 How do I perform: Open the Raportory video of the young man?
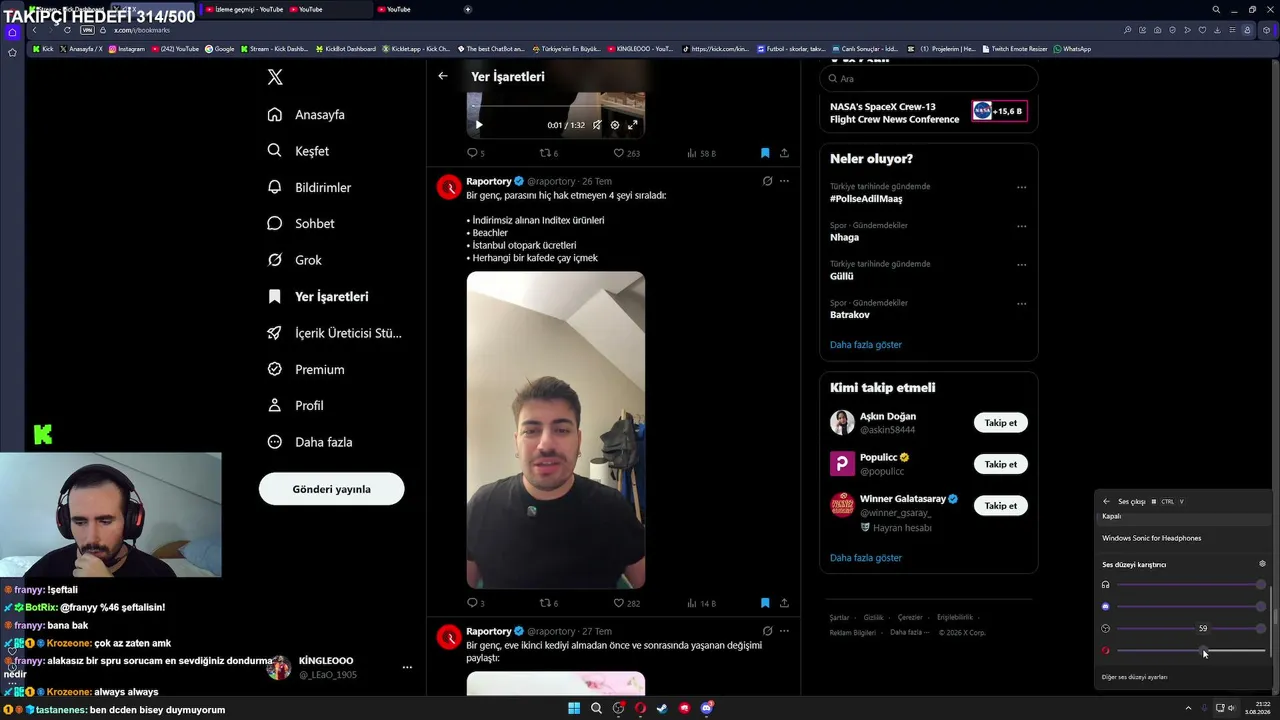555,430
